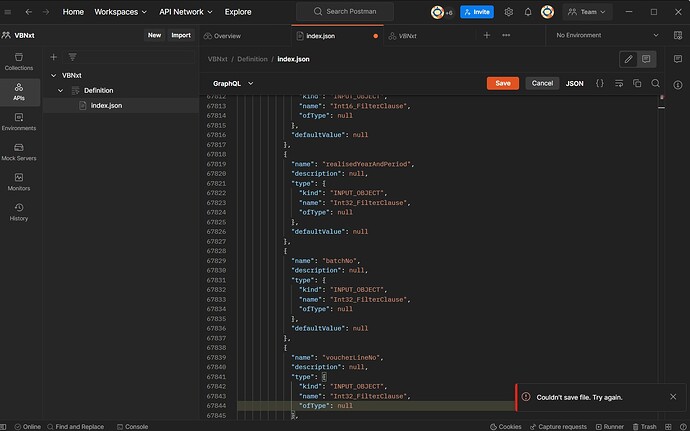Open the environment quick look icon
Image resolution: width=690 pixels, height=431 pixels.
678,35
